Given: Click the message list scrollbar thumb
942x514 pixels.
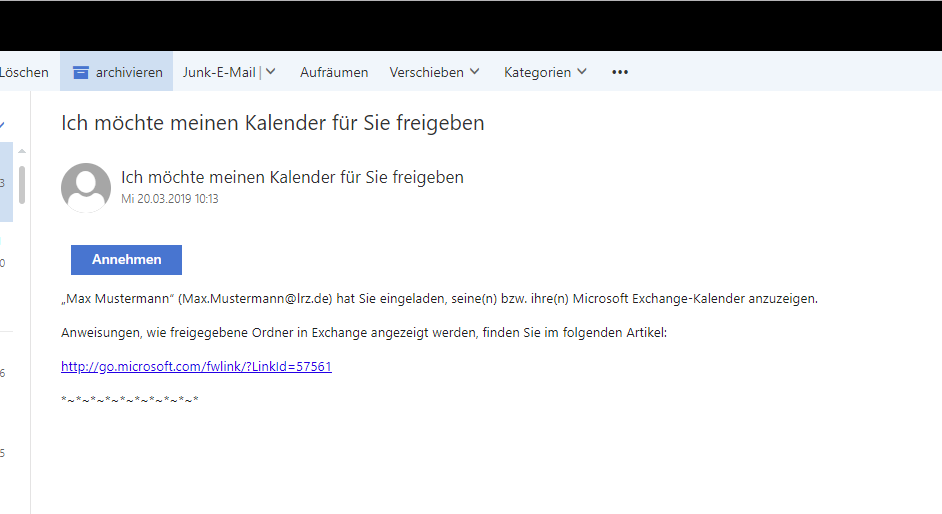Looking at the screenshot, I should (22, 185).
